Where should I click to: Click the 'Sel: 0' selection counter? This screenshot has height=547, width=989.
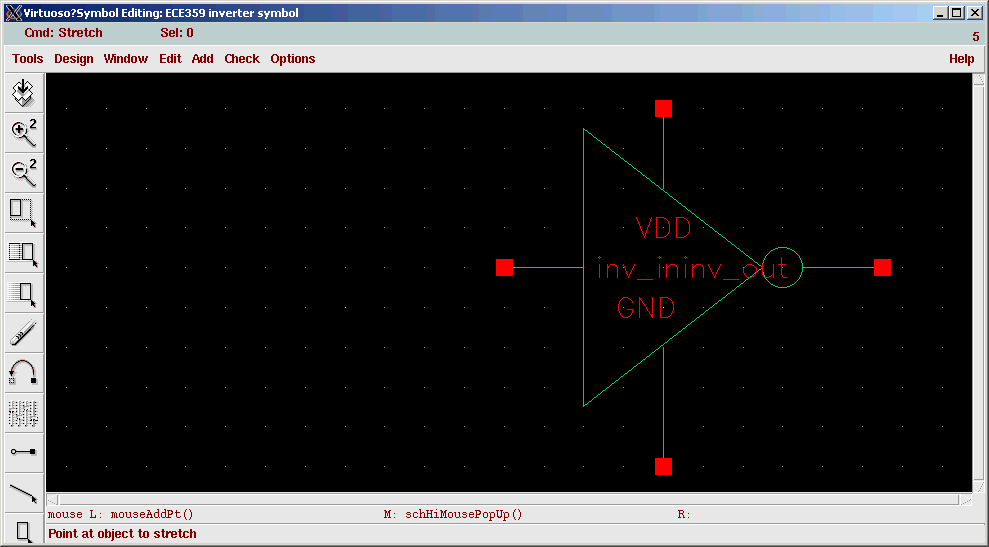pos(177,33)
